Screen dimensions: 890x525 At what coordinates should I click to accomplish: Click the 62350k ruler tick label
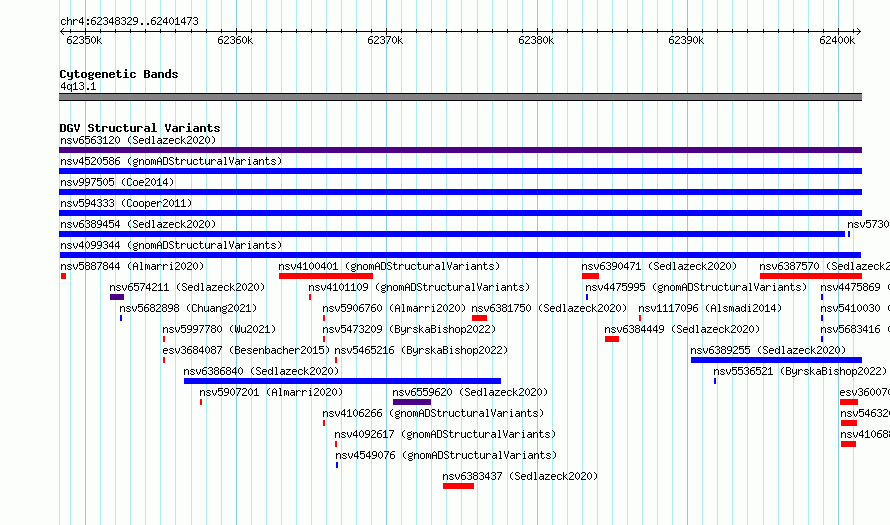pos(84,40)
